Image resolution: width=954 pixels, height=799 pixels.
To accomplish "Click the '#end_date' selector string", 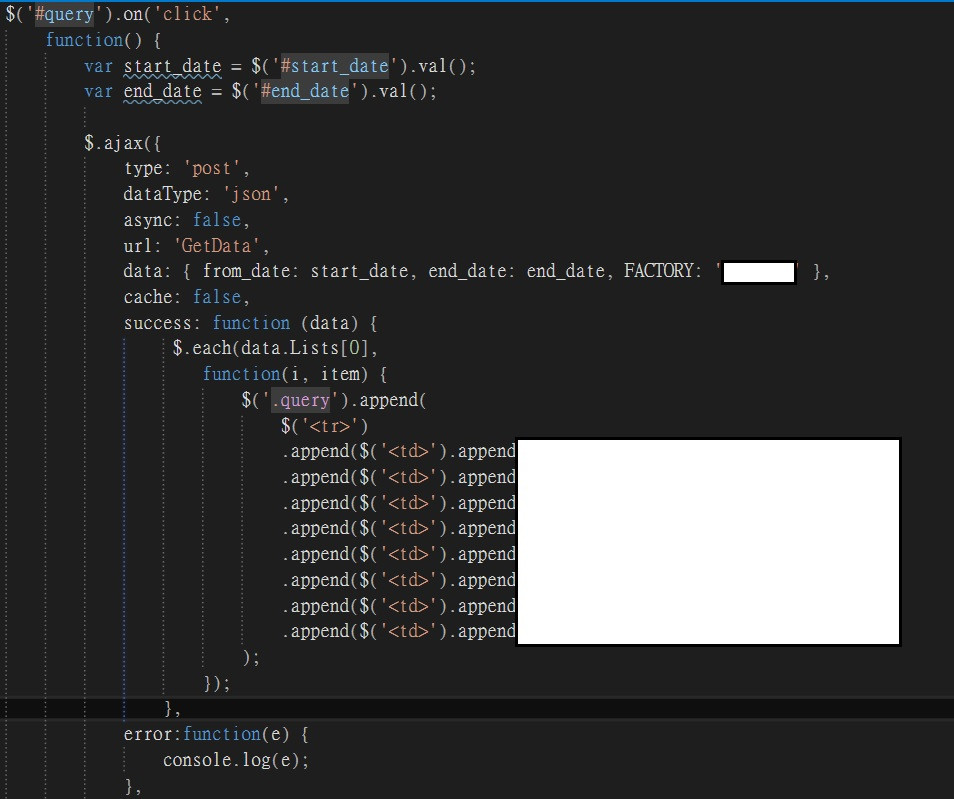I will pyautogui.click(x=305, y=91).
